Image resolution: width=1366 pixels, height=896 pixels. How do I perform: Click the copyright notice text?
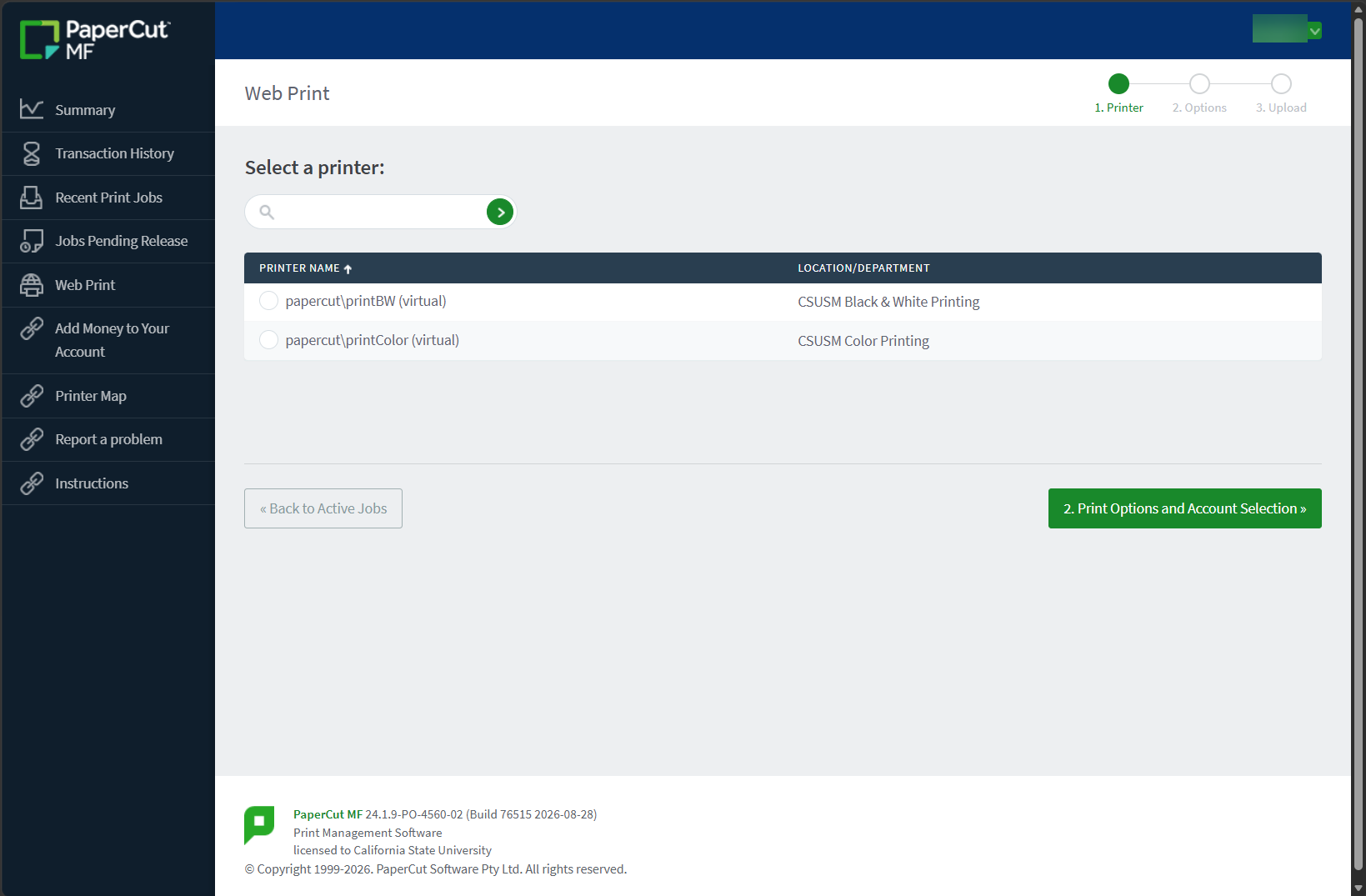436,869
